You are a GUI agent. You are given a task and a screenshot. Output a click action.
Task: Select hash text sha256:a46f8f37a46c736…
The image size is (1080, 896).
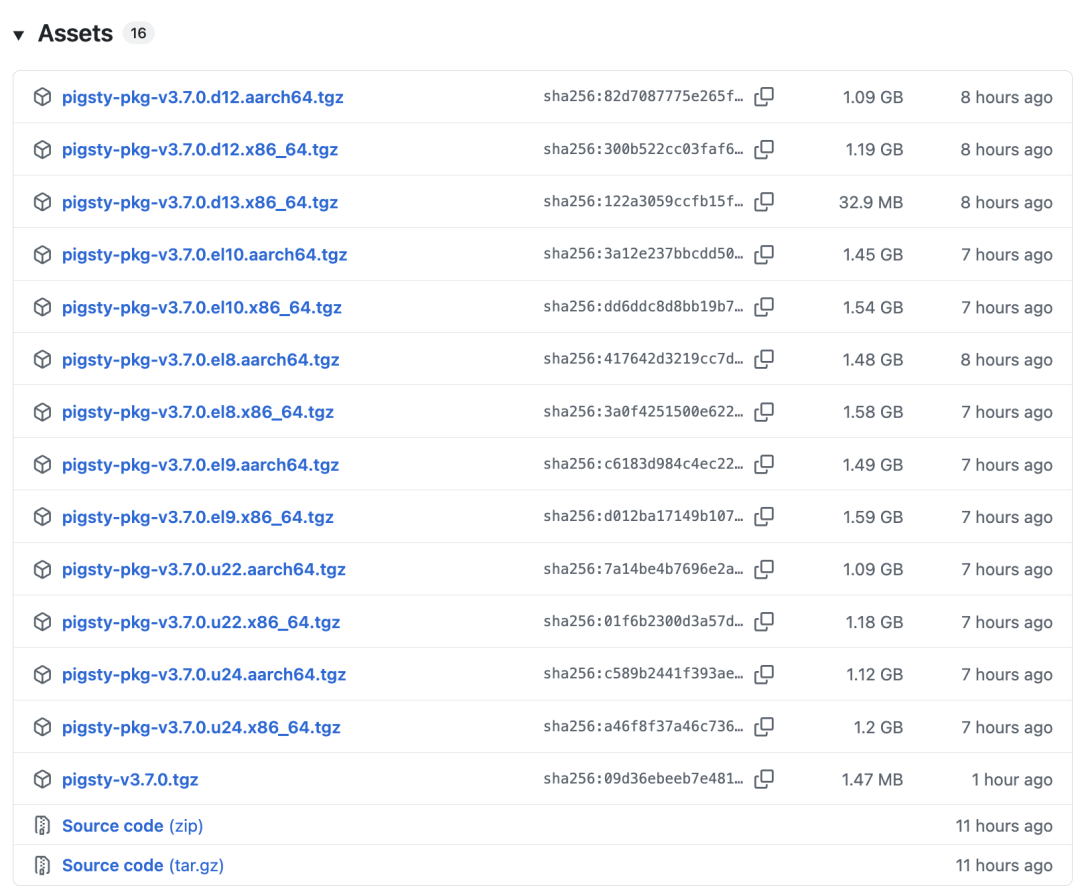(643, 727)
